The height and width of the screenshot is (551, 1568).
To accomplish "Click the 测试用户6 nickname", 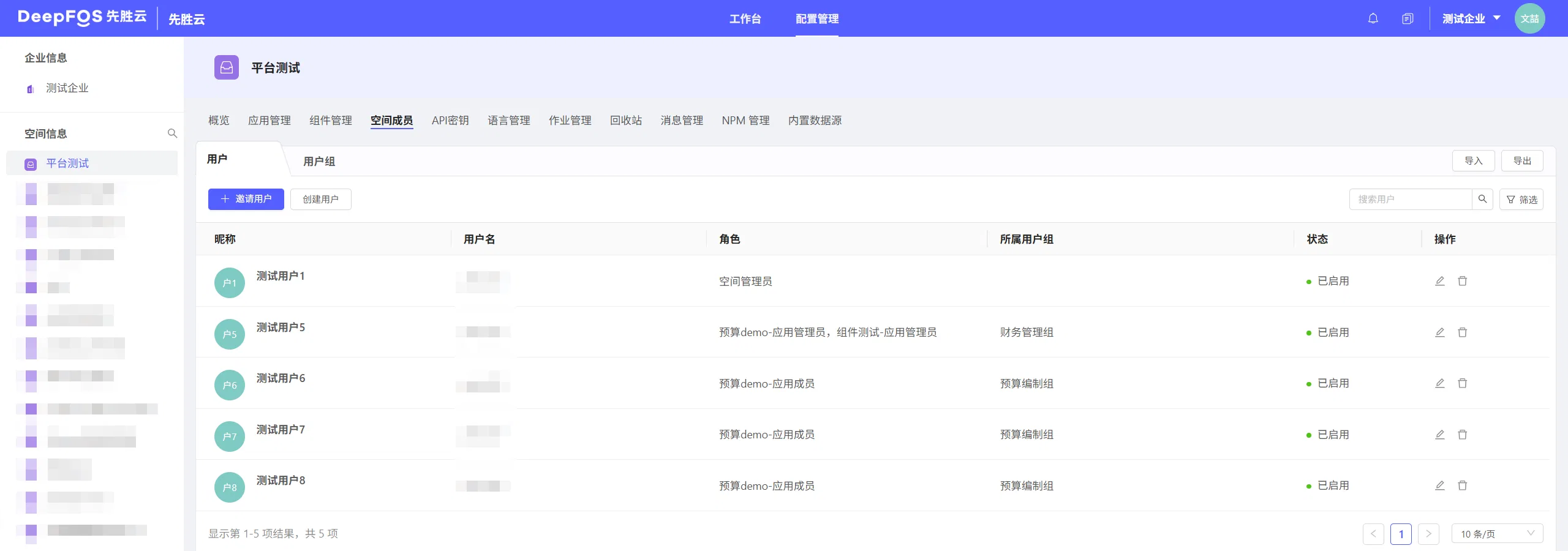I will [x=281, y=378].
